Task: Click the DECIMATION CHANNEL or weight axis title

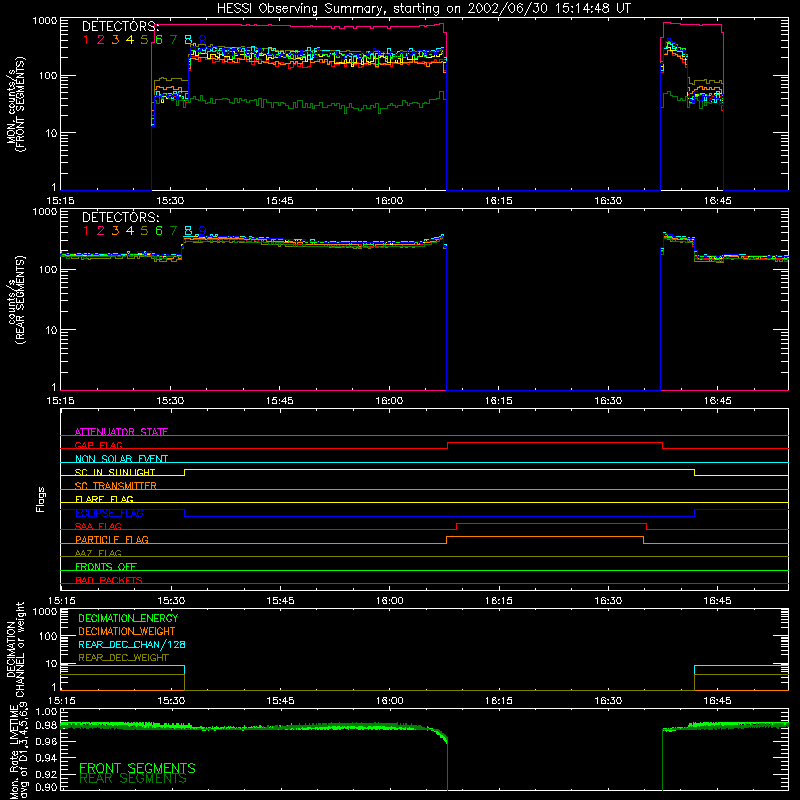Action: coord(15,649)
